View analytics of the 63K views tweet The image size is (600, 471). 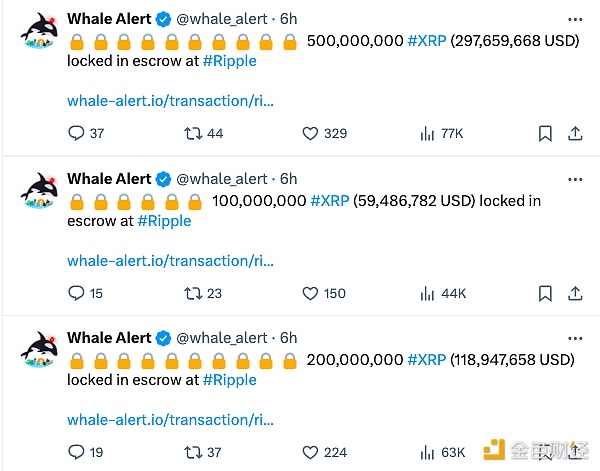coord(427,452)
